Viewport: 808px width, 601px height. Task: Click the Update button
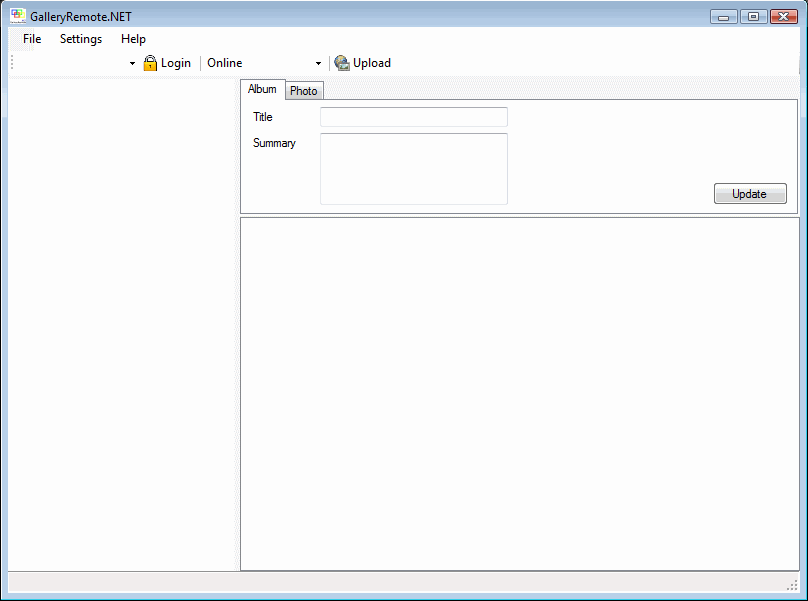pos(750,193)
